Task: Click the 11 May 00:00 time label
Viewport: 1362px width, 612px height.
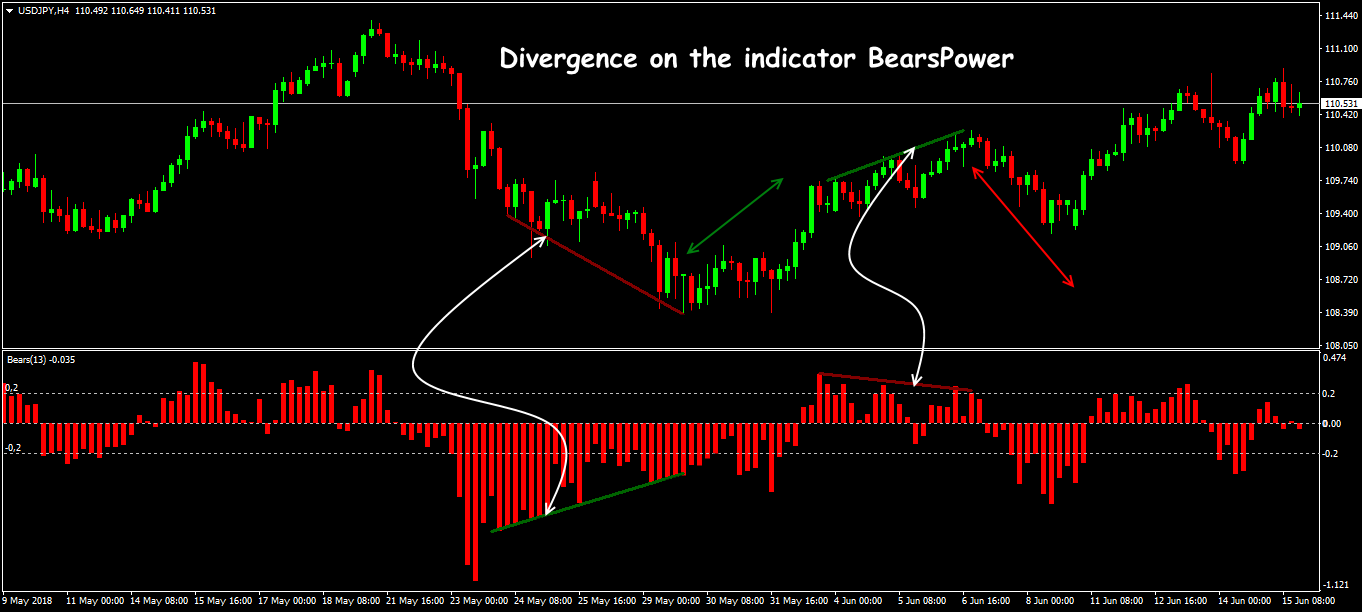Action: tap(95, 602)
